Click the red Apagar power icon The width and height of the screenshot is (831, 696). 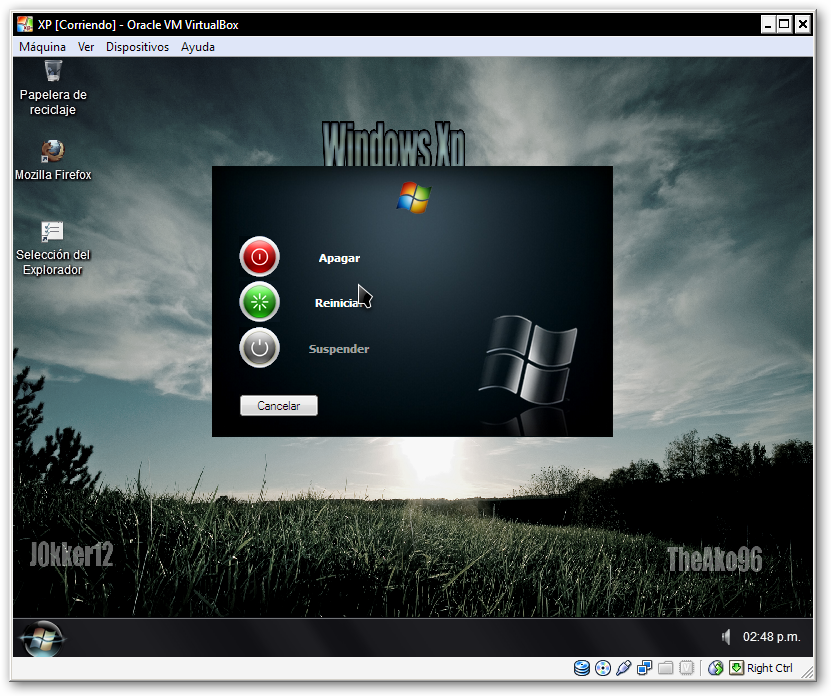259,257
